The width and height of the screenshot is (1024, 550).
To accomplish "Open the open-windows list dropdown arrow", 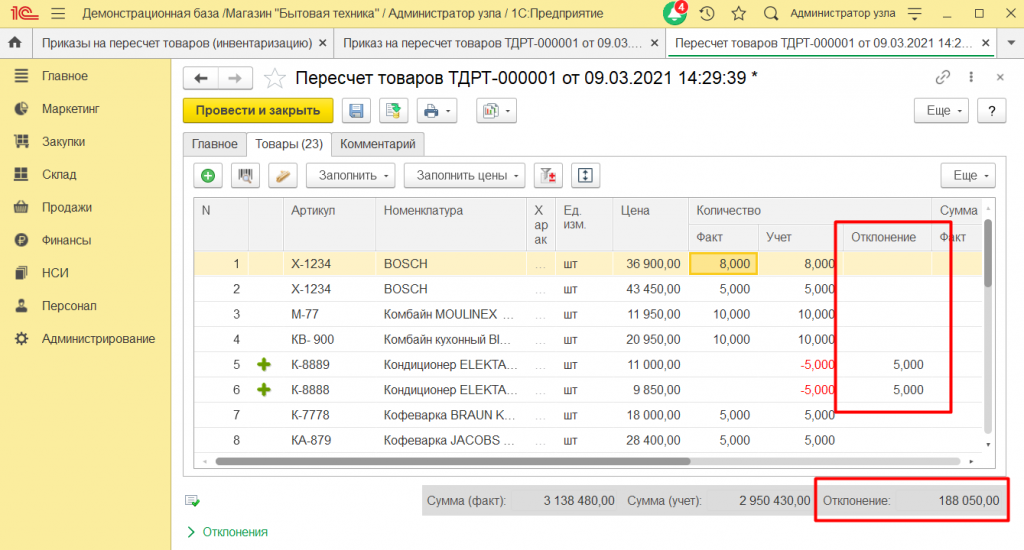I will pos(1011,43).
